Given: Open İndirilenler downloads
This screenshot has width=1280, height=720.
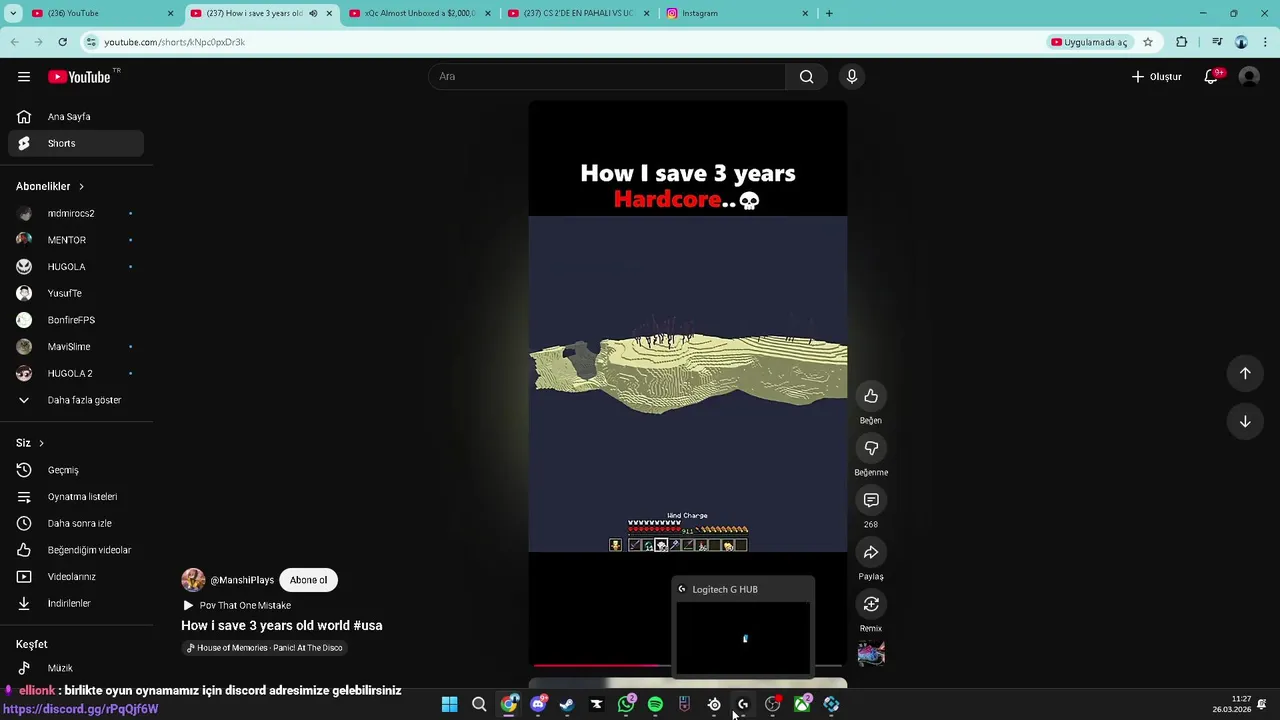Looking at the screenshot, I should click(76, 603).
